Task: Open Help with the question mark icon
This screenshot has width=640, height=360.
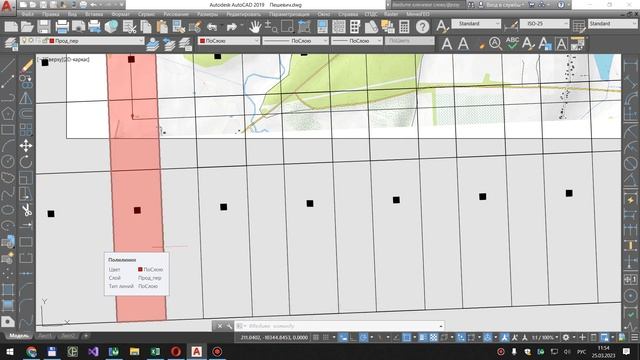Action: [x=422, y=27]
